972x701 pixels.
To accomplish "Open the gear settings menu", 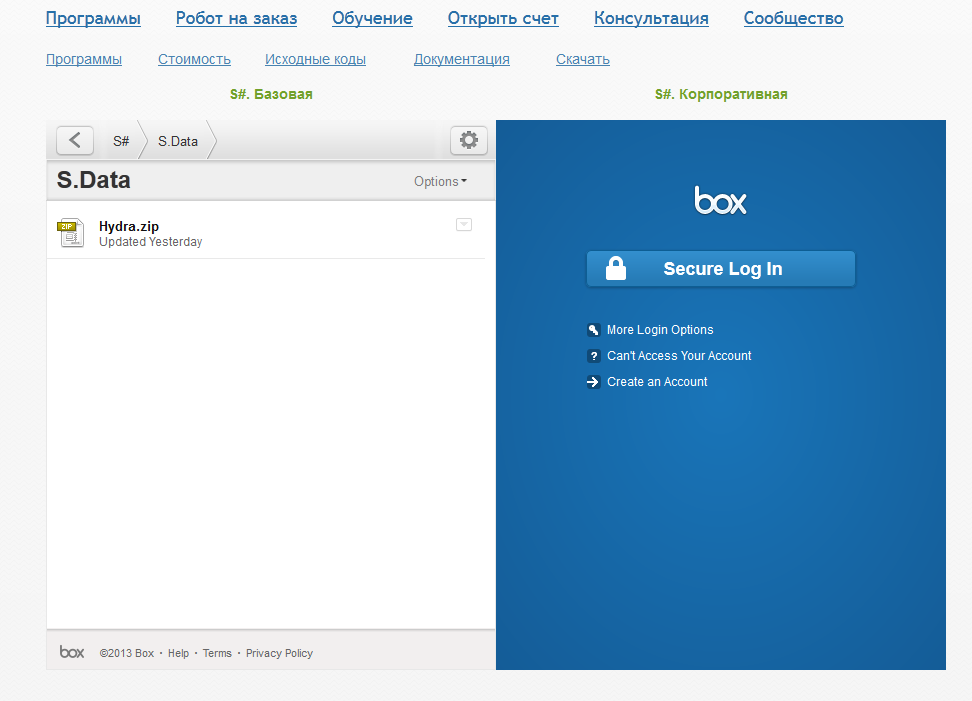I will [468, 141].
